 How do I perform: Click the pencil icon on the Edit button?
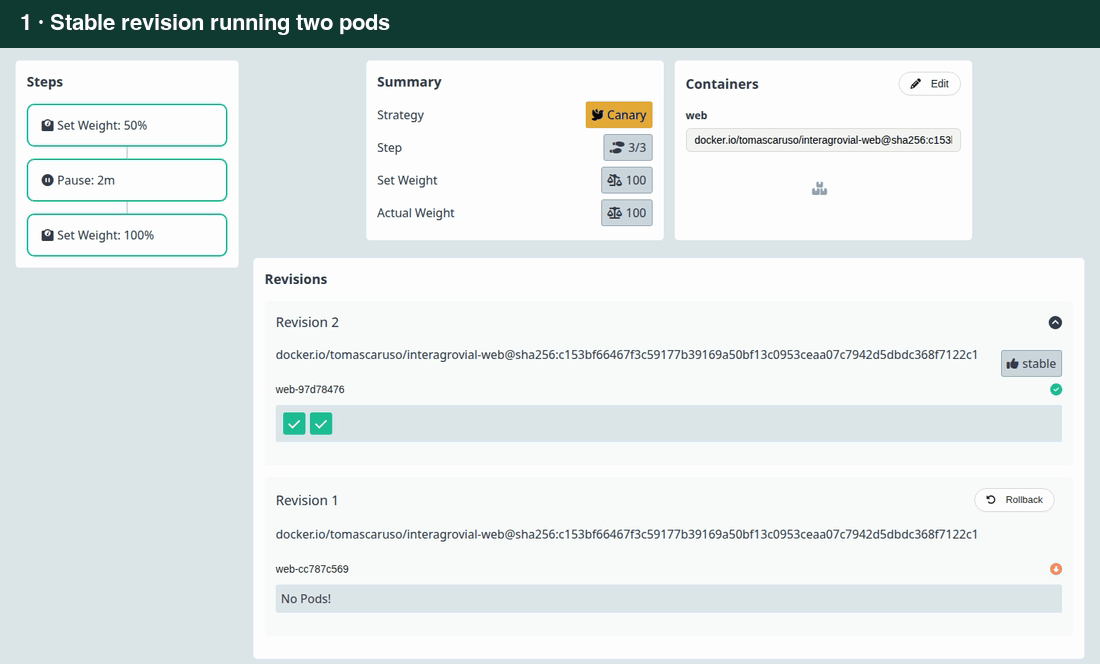click(x=915, y=84)
